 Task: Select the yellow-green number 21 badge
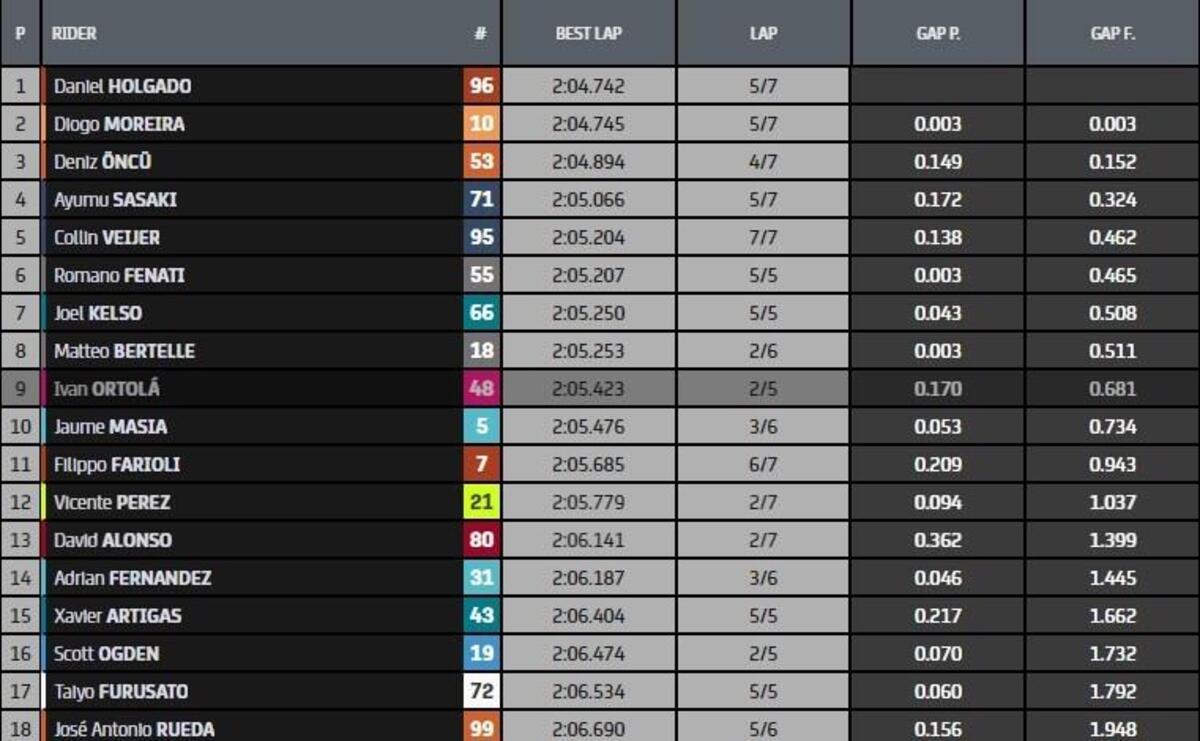[x=481, y=502]
